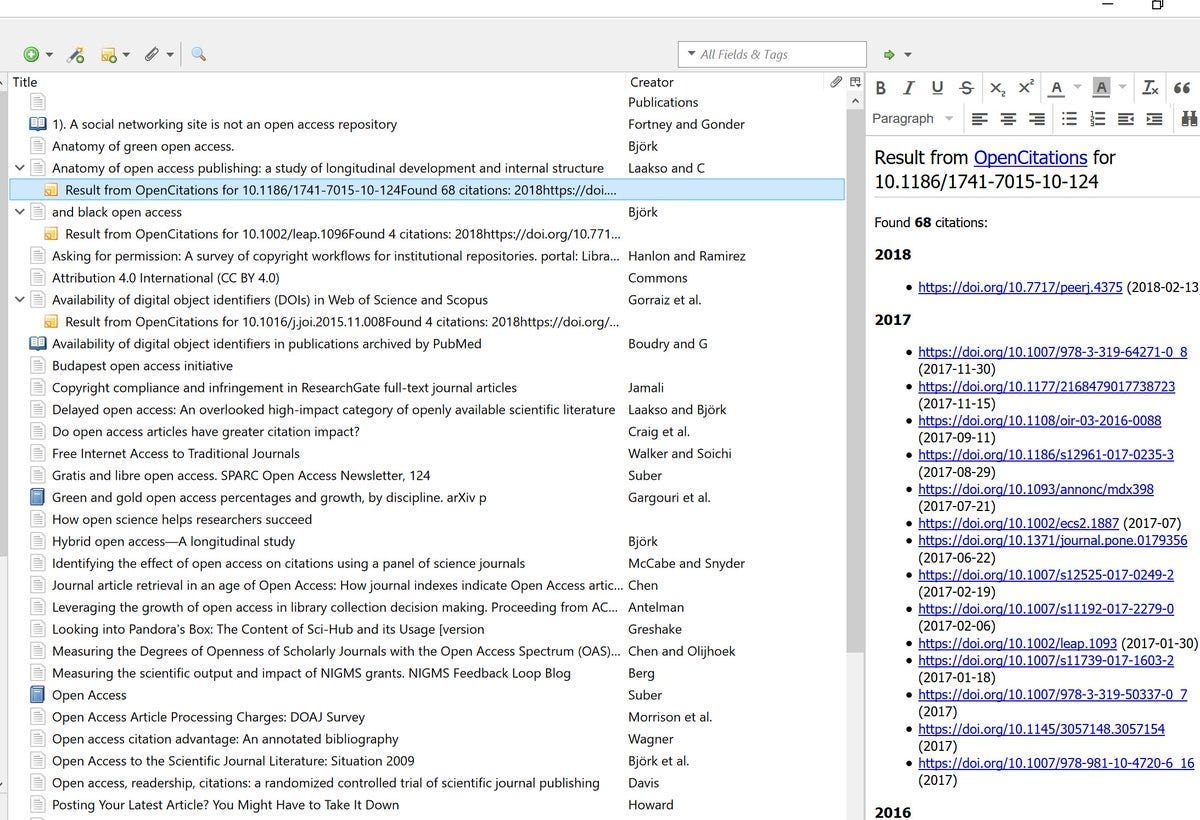
Task: Insert a bulleted list
Action: coord(1069,119)
